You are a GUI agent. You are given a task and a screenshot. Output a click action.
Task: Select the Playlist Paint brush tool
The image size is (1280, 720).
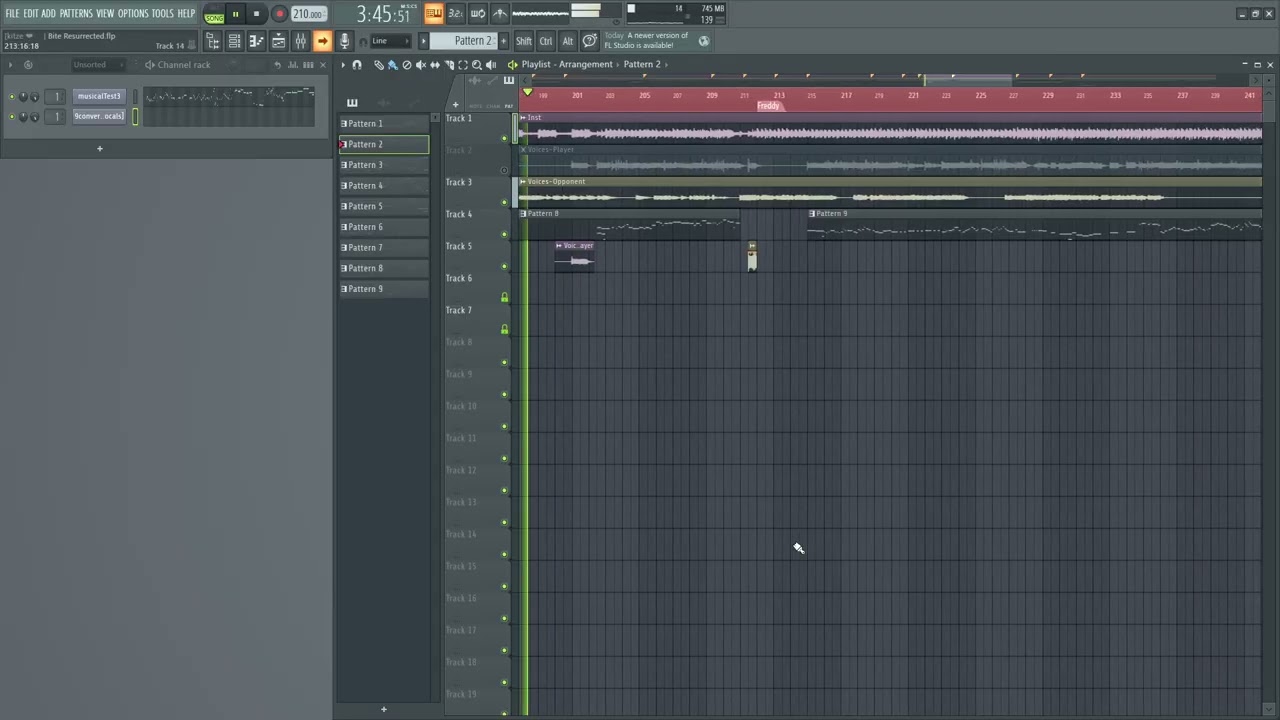coord(393,65)
